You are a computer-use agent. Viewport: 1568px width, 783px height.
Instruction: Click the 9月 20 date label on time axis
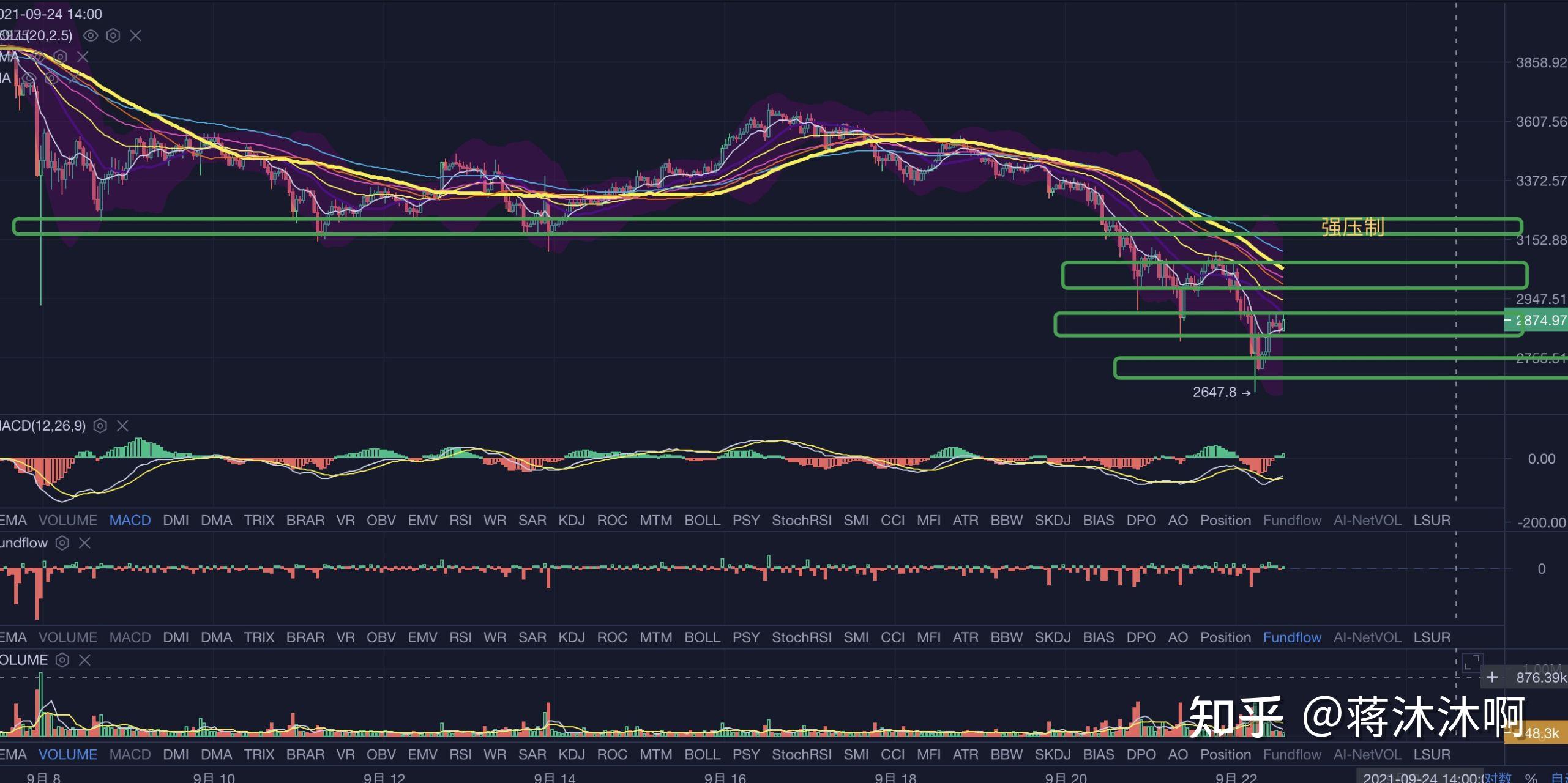point(1066,777)
